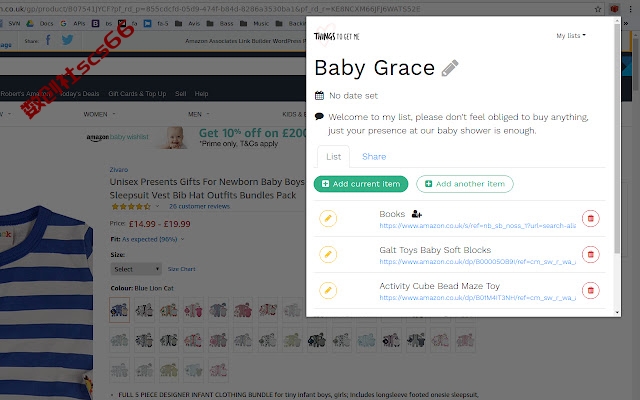This screenshot has height=400, width=640.
Task: Click the Galt Toys Baby Soft Blocks title
Action: (x=435, y=250)
